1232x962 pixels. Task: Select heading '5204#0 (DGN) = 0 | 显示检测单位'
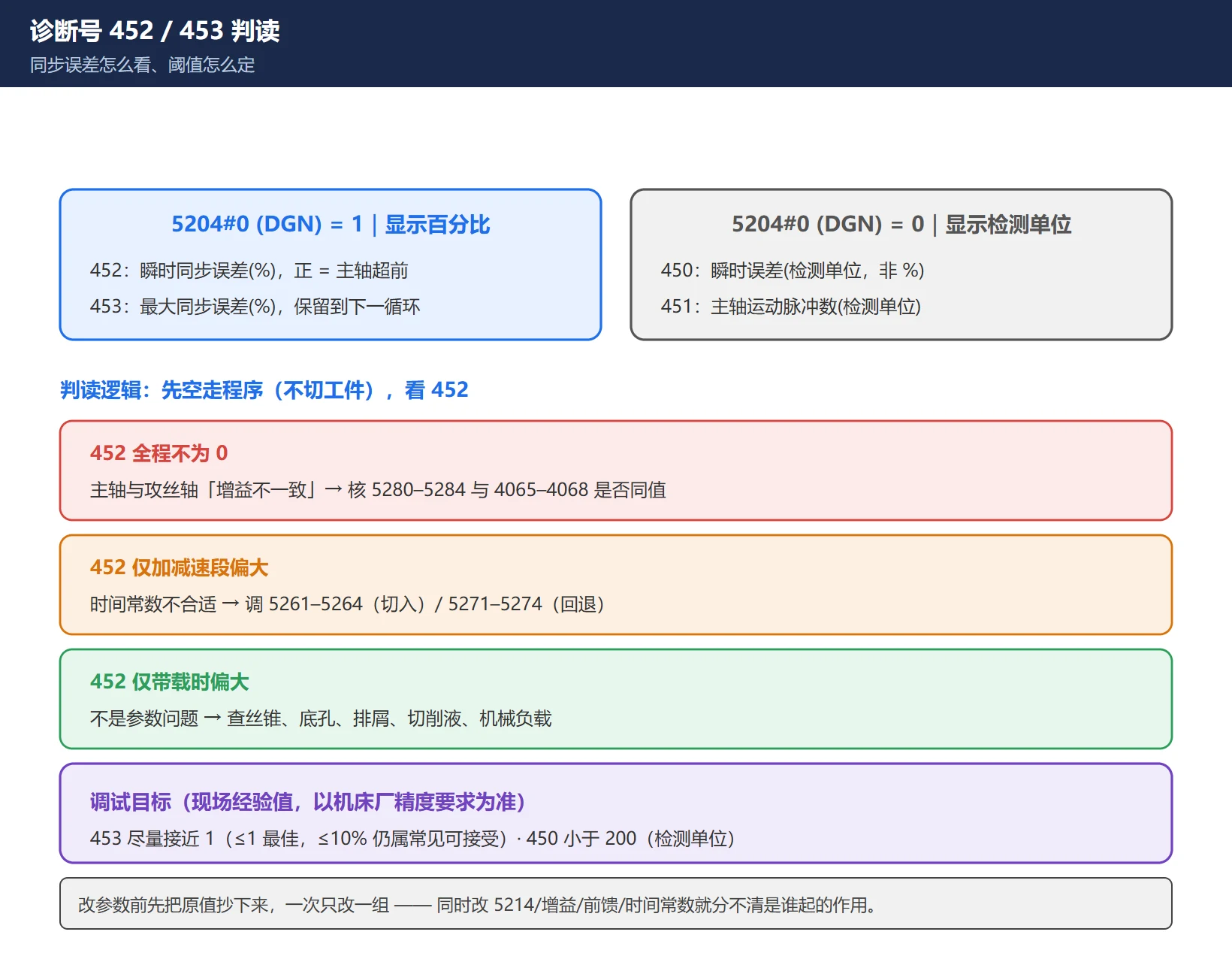click(901, 224)
